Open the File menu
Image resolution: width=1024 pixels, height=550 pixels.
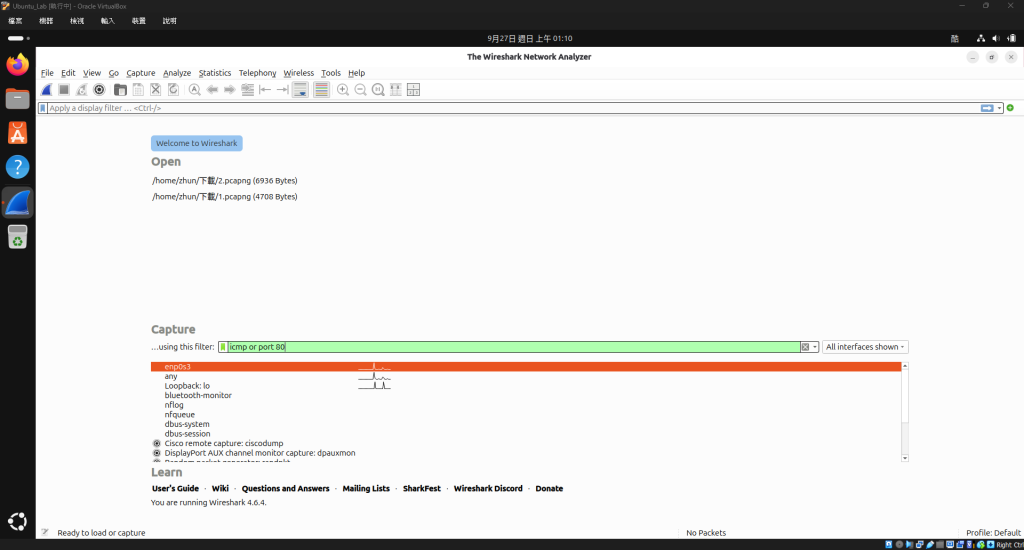pyautogui.click(x=47, y=73)
